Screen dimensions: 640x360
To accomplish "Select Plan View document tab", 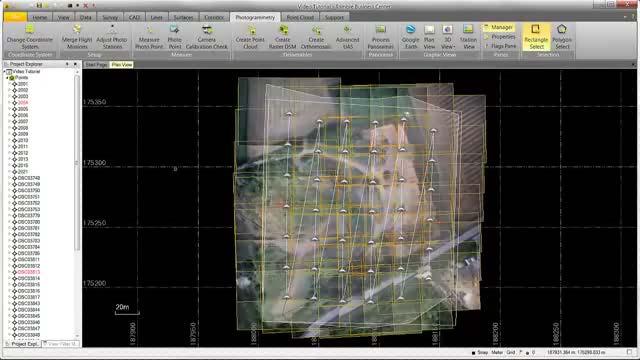I will point(122,65).
